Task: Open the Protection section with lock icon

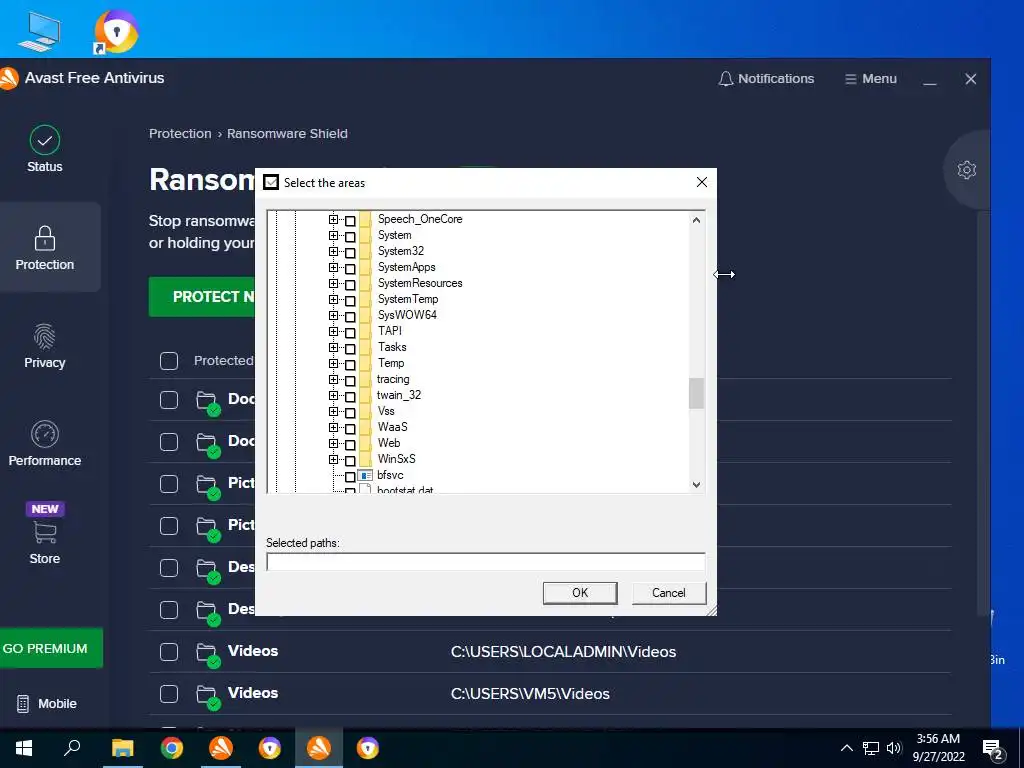Action: (x=44, y=247)
